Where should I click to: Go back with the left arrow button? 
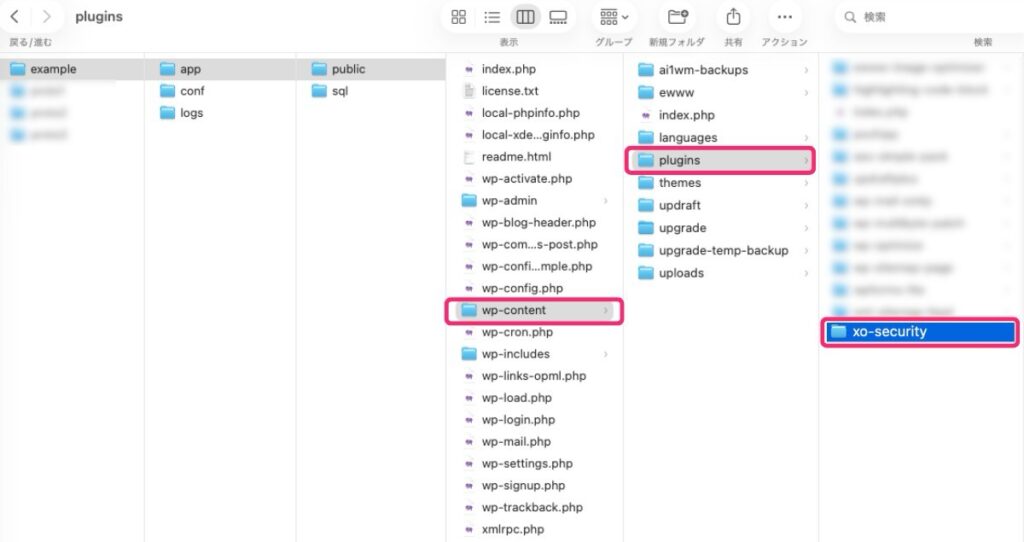(x=14, y=17)
